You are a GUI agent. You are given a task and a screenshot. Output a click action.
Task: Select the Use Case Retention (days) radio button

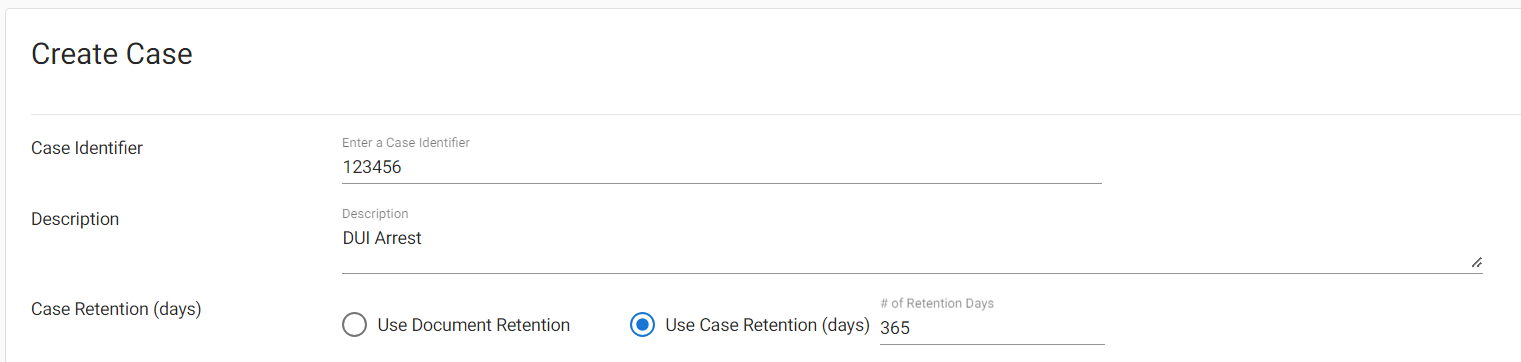tap(643, 325)
